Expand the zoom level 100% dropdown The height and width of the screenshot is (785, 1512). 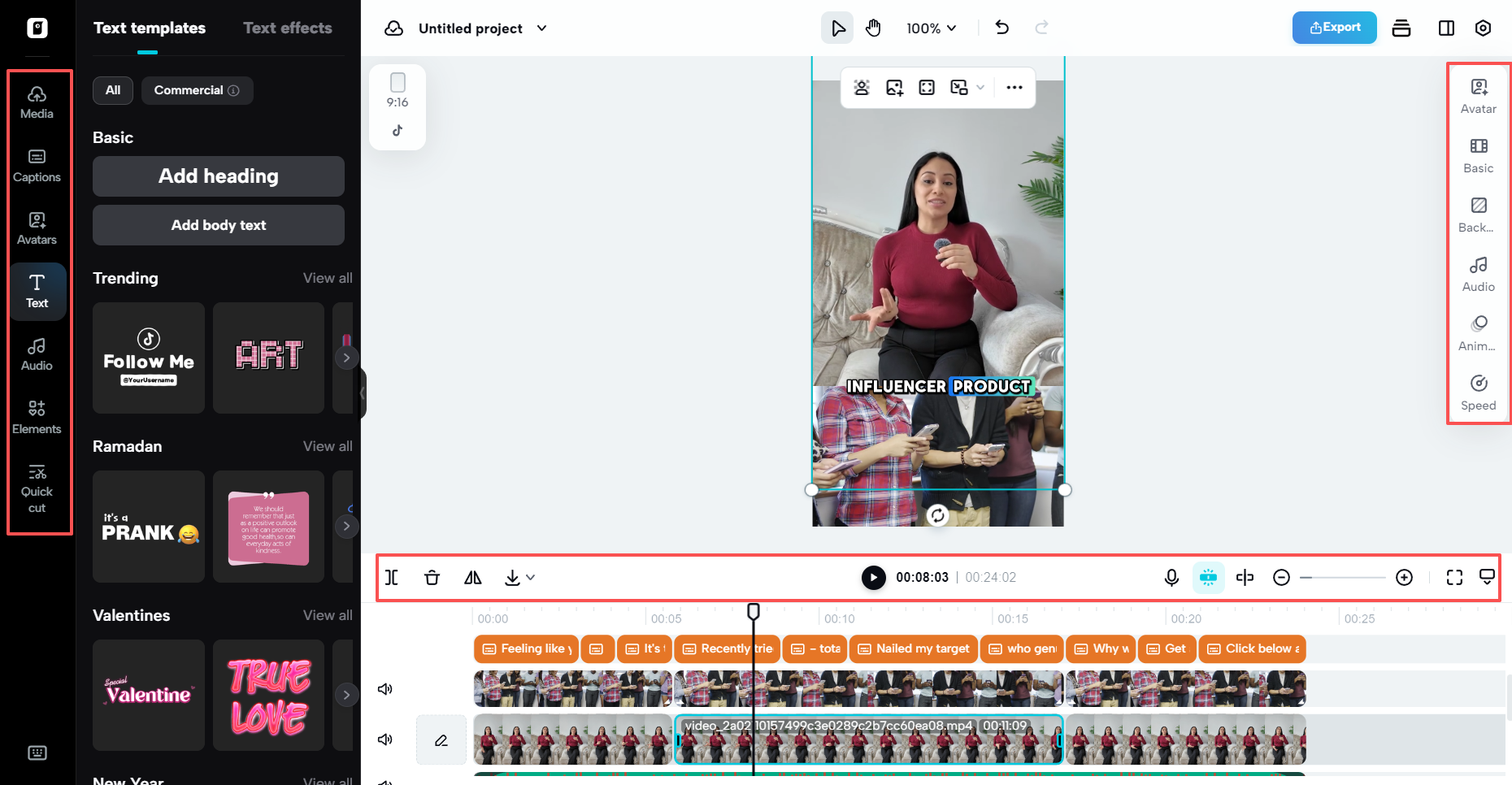pos(931,28)
